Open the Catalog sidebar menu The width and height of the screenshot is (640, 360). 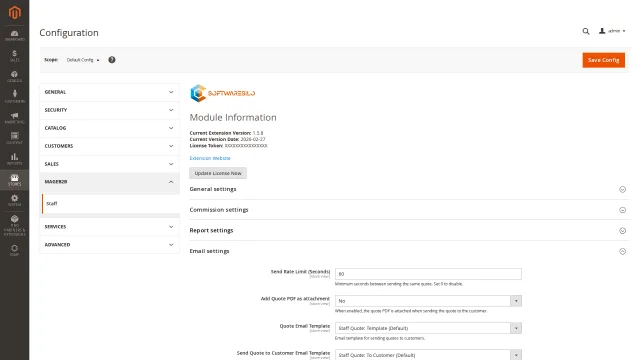point(15,76)
